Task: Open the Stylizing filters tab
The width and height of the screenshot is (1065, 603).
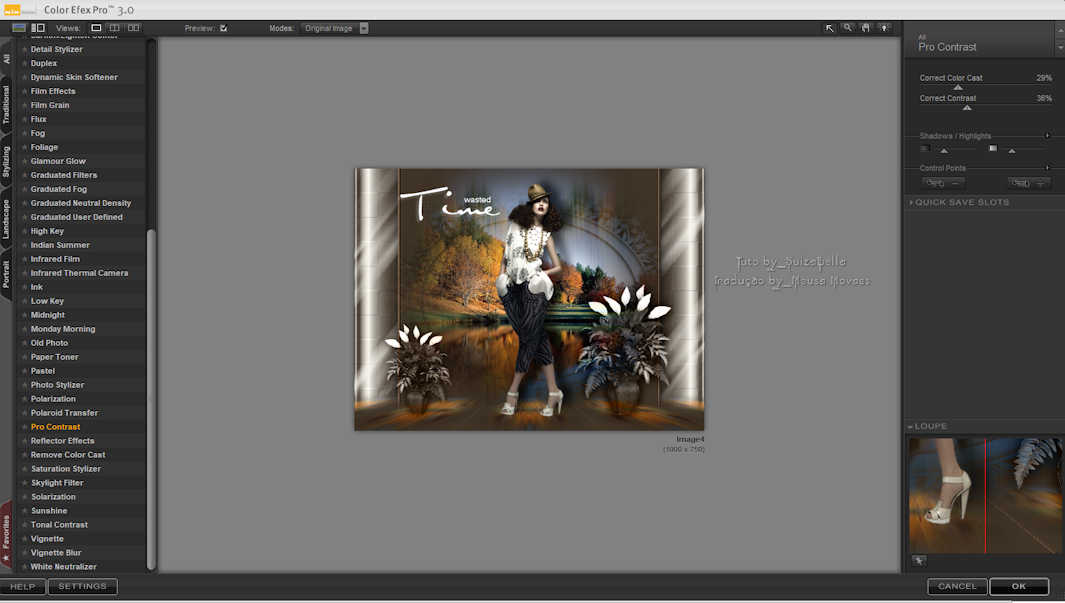Action: pos(6,162)
